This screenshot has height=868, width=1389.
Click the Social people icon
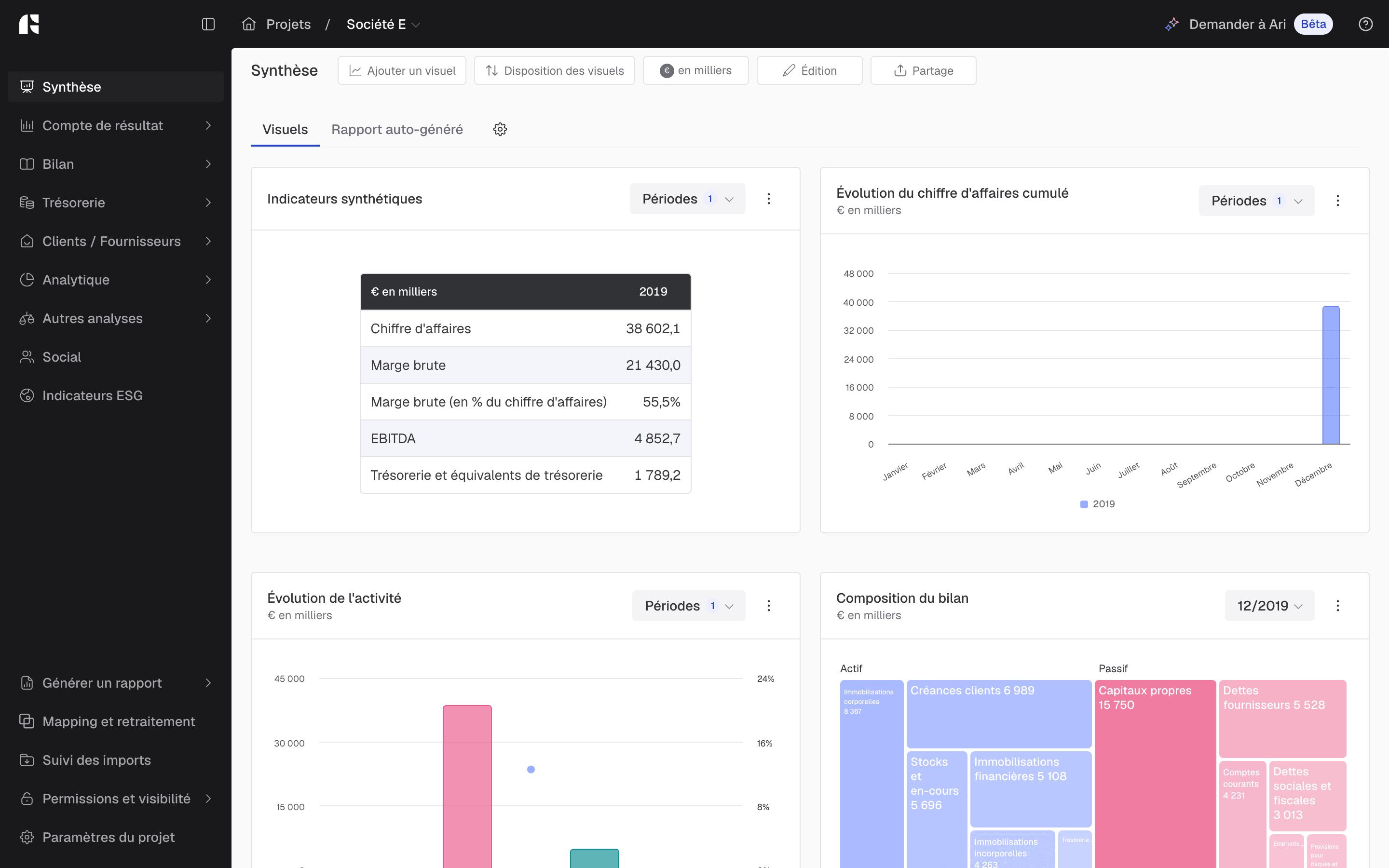coord(27,357)
